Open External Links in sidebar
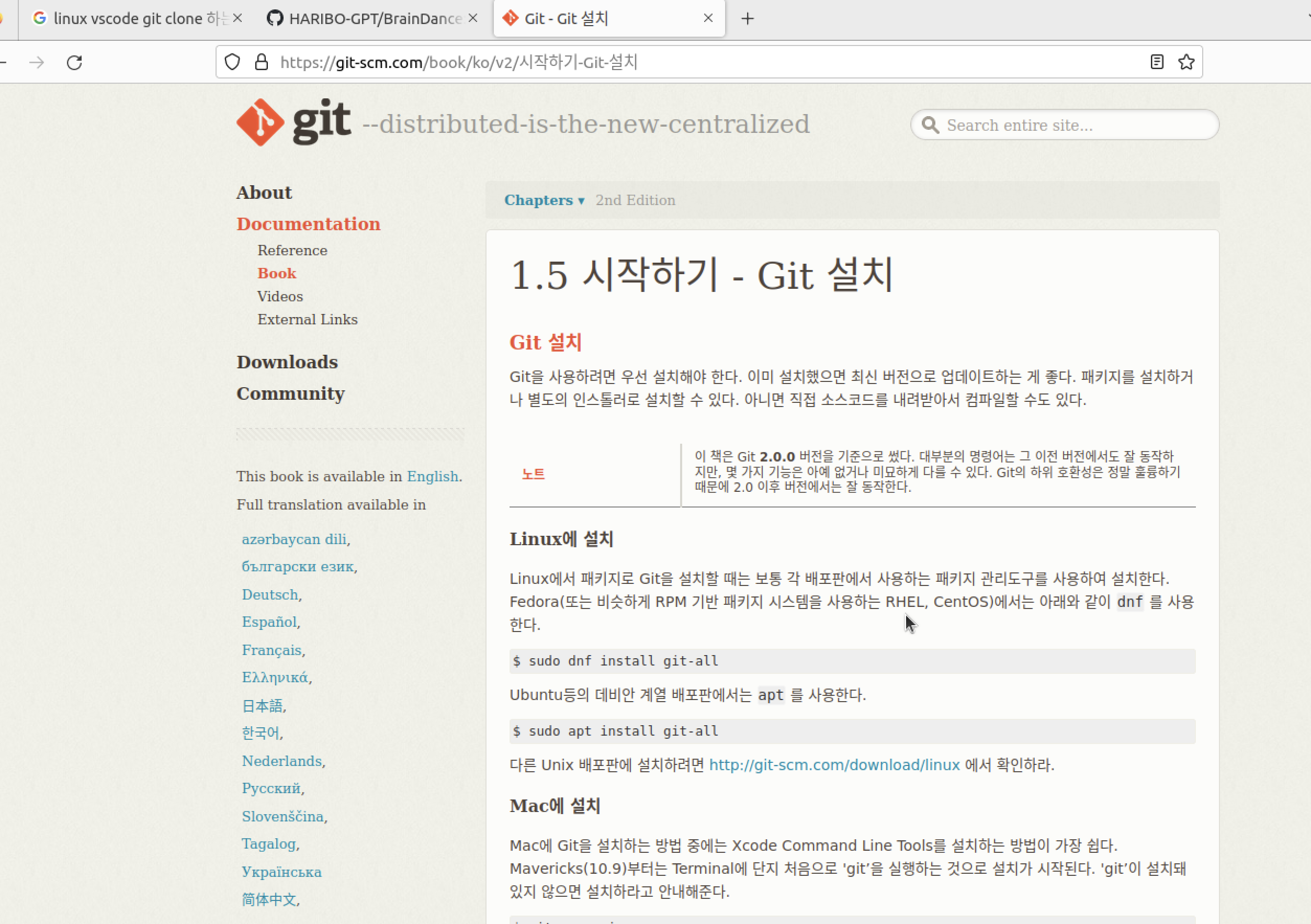 (x=307, y=319)
